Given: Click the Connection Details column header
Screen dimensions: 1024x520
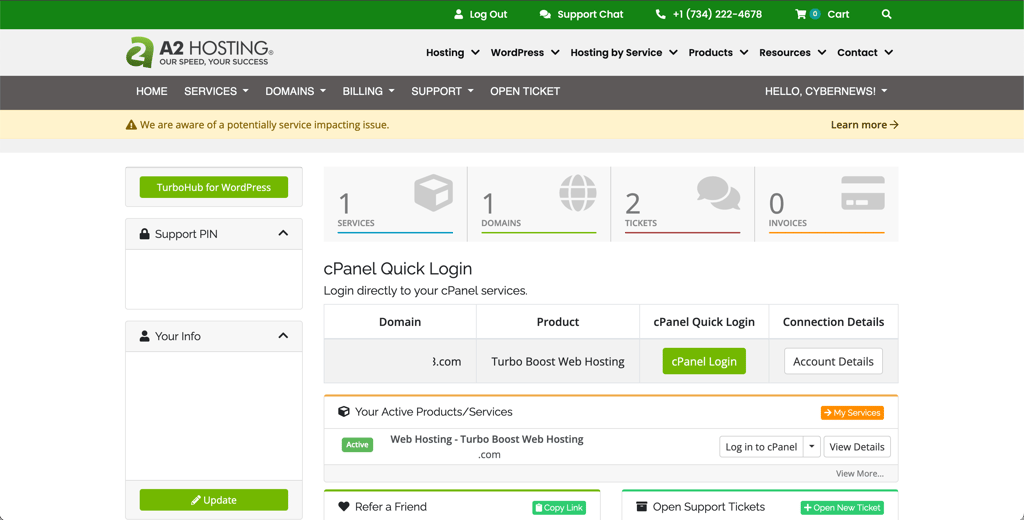Looking at the screenshot, I should 833,322.
